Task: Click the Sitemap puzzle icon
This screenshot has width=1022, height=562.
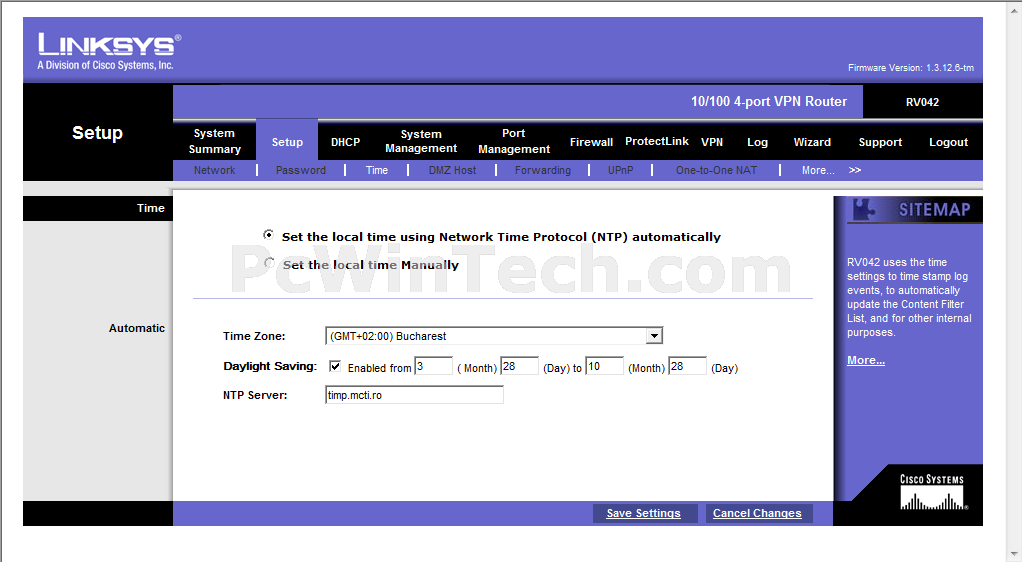Action: [864, 209]
